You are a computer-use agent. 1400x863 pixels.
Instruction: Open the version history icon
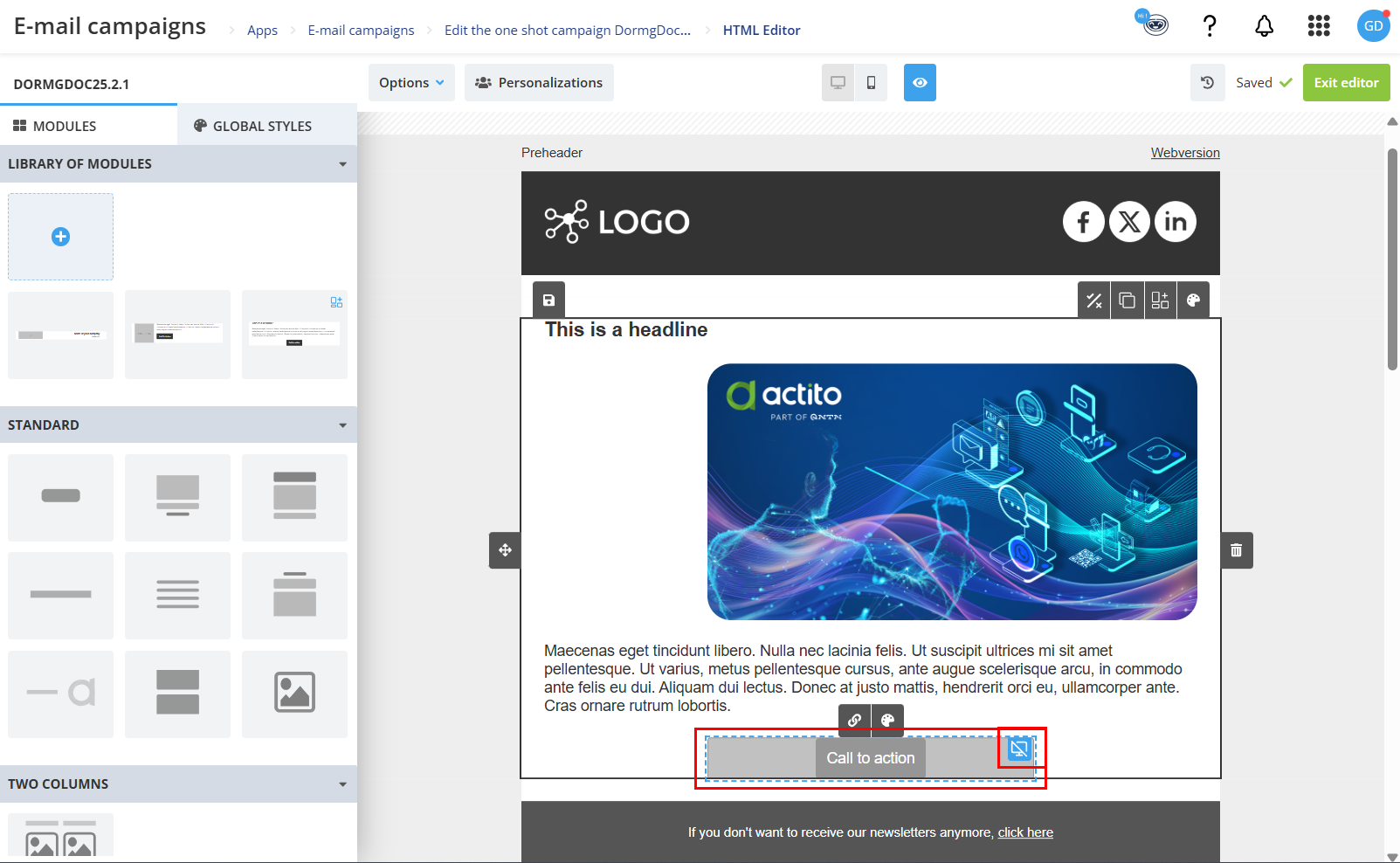click(1207, 83)
